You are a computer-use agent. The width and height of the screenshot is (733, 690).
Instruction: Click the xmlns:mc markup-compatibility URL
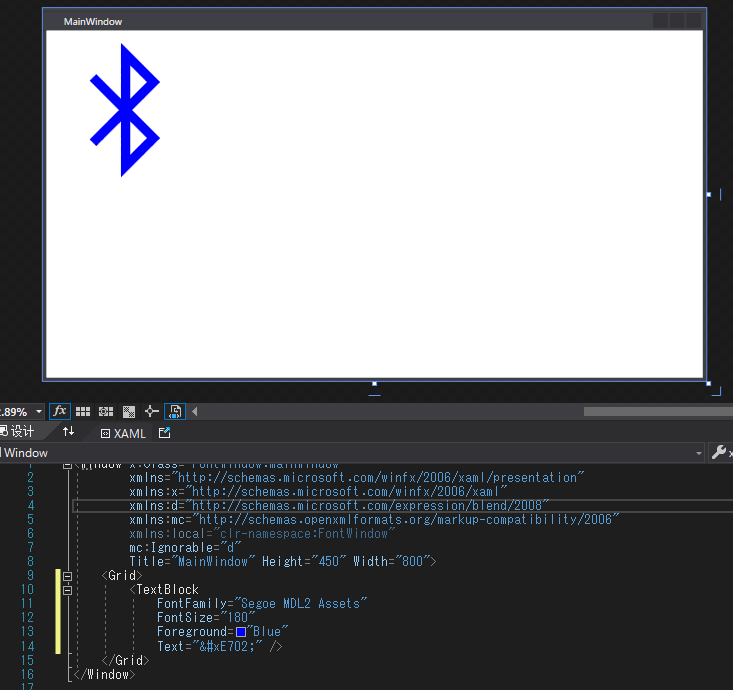click(406, 519)
